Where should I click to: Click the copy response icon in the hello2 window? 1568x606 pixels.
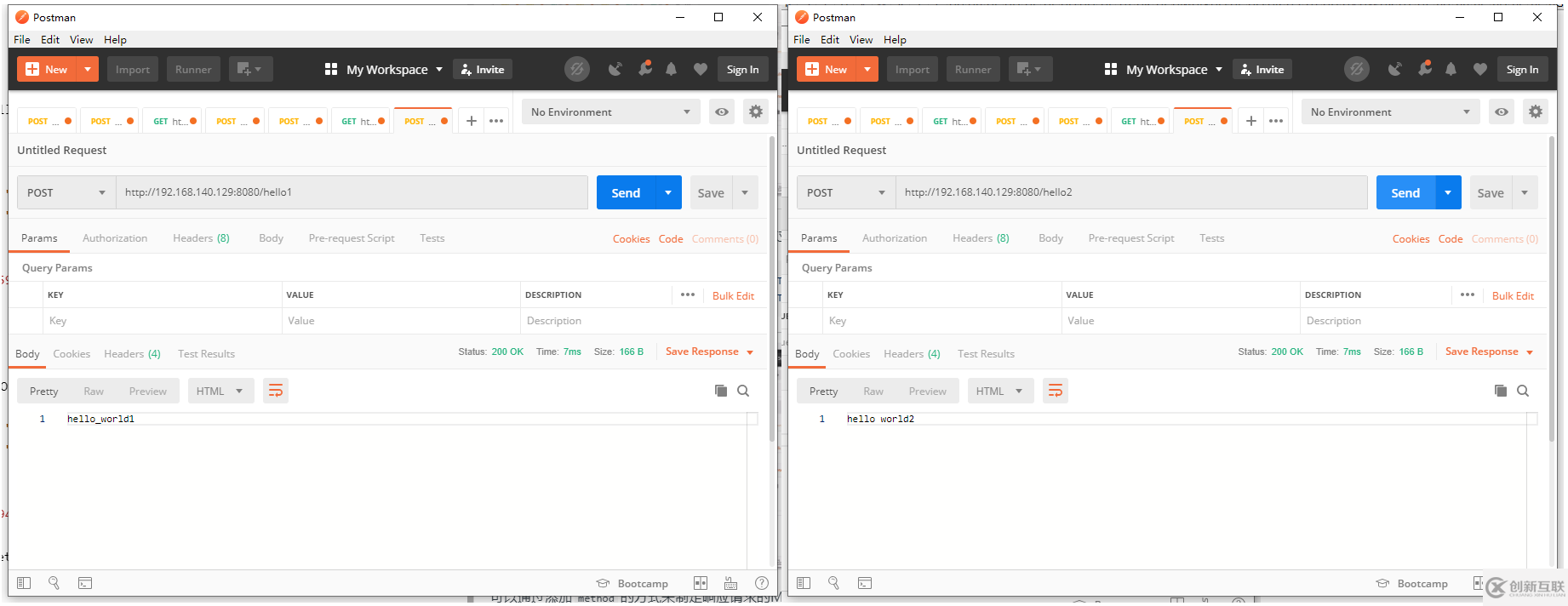(1501, 391)
